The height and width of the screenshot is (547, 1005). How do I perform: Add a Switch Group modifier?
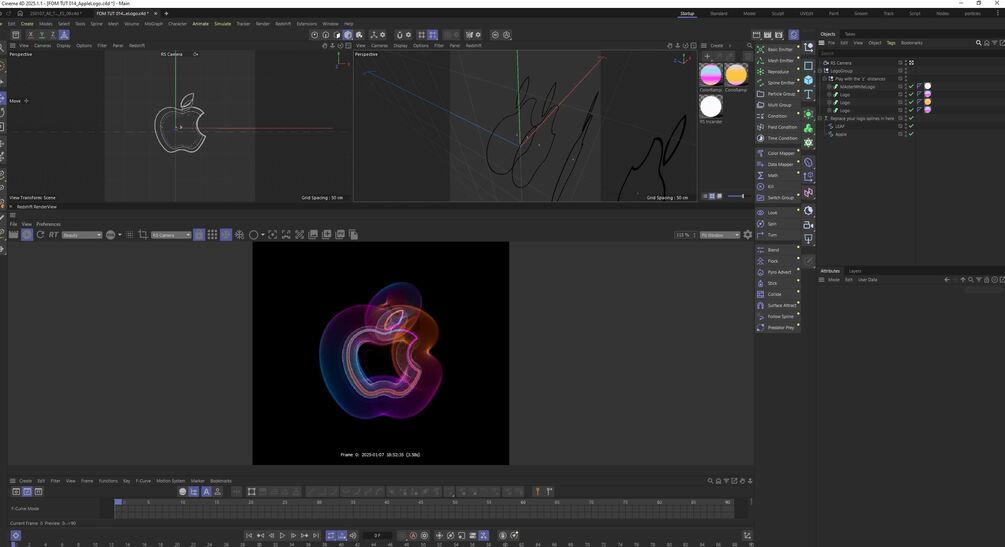pyautogui.click(x=777, y=198)
